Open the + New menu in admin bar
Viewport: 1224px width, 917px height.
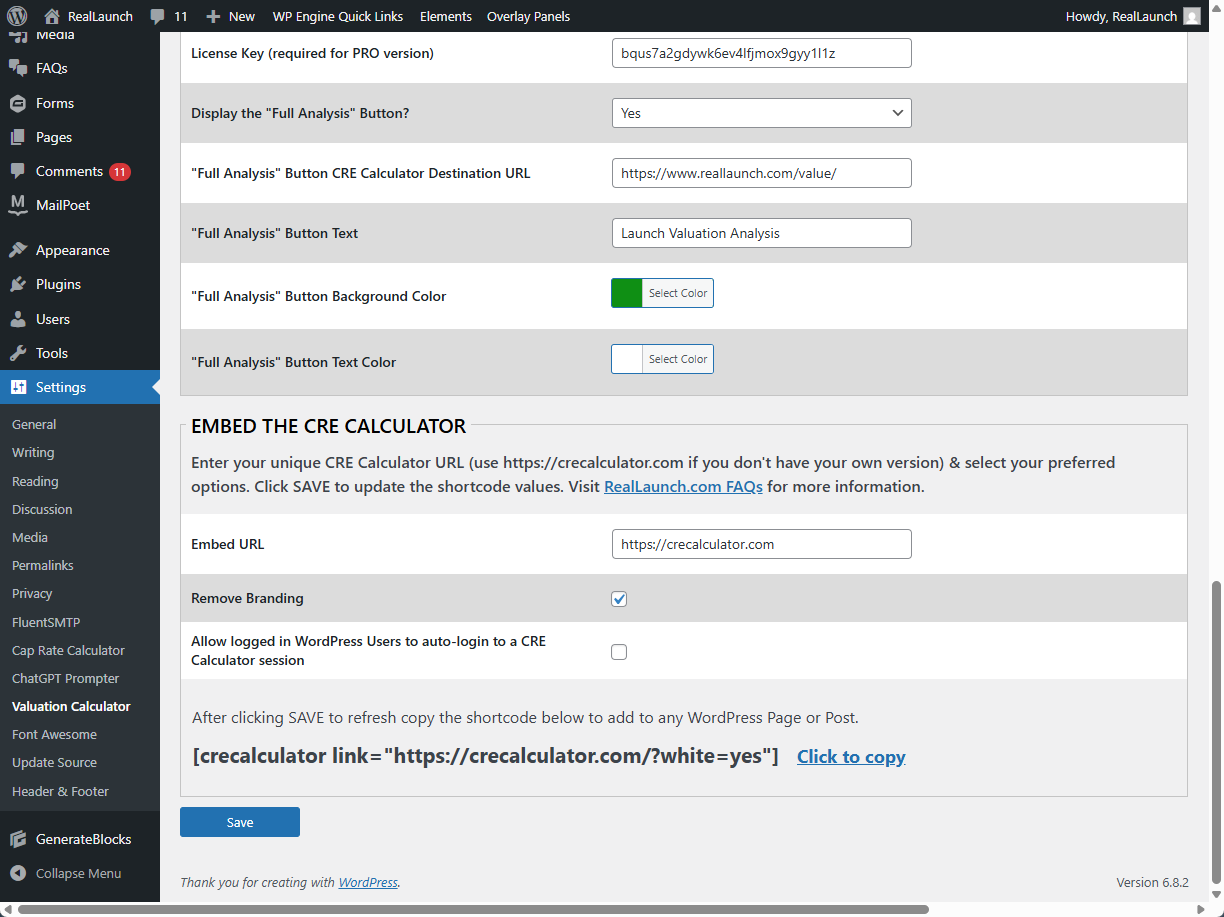(x=230, y=16)
